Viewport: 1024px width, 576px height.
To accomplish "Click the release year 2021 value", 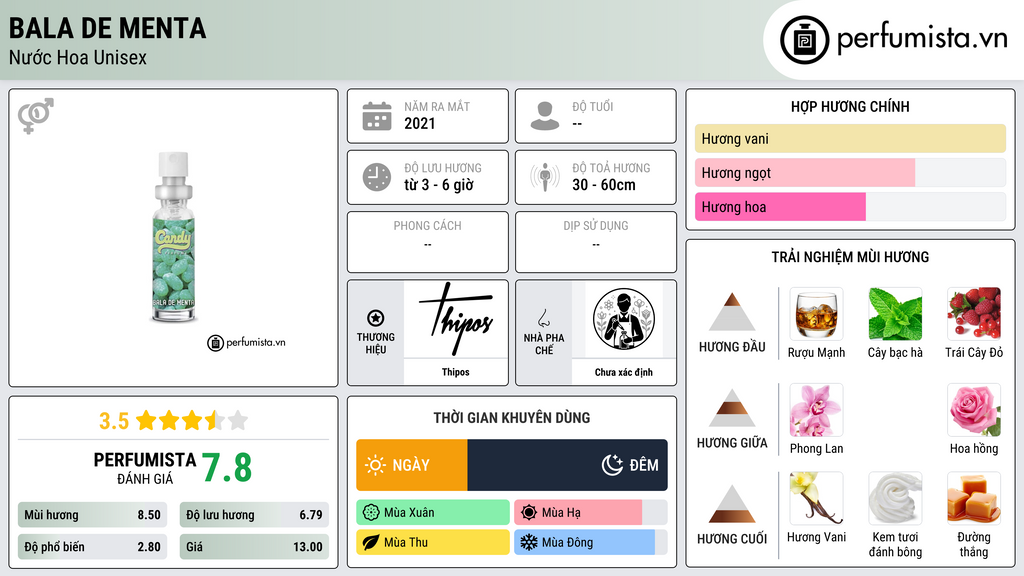I will 419,123.
